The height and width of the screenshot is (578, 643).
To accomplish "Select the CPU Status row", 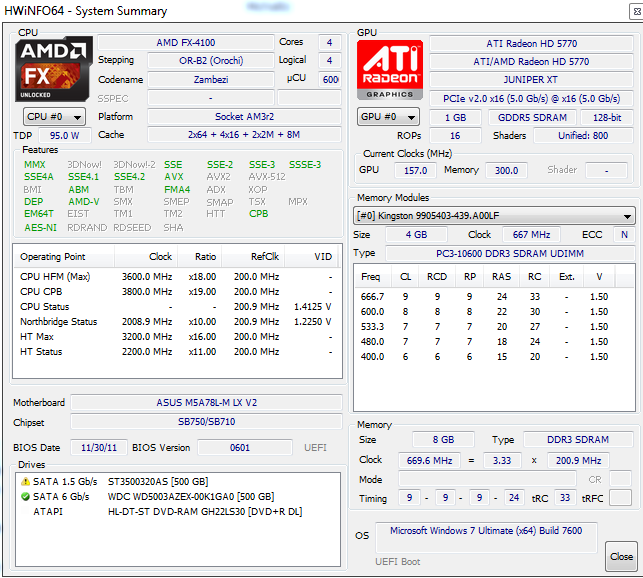I will pos(176,307).
